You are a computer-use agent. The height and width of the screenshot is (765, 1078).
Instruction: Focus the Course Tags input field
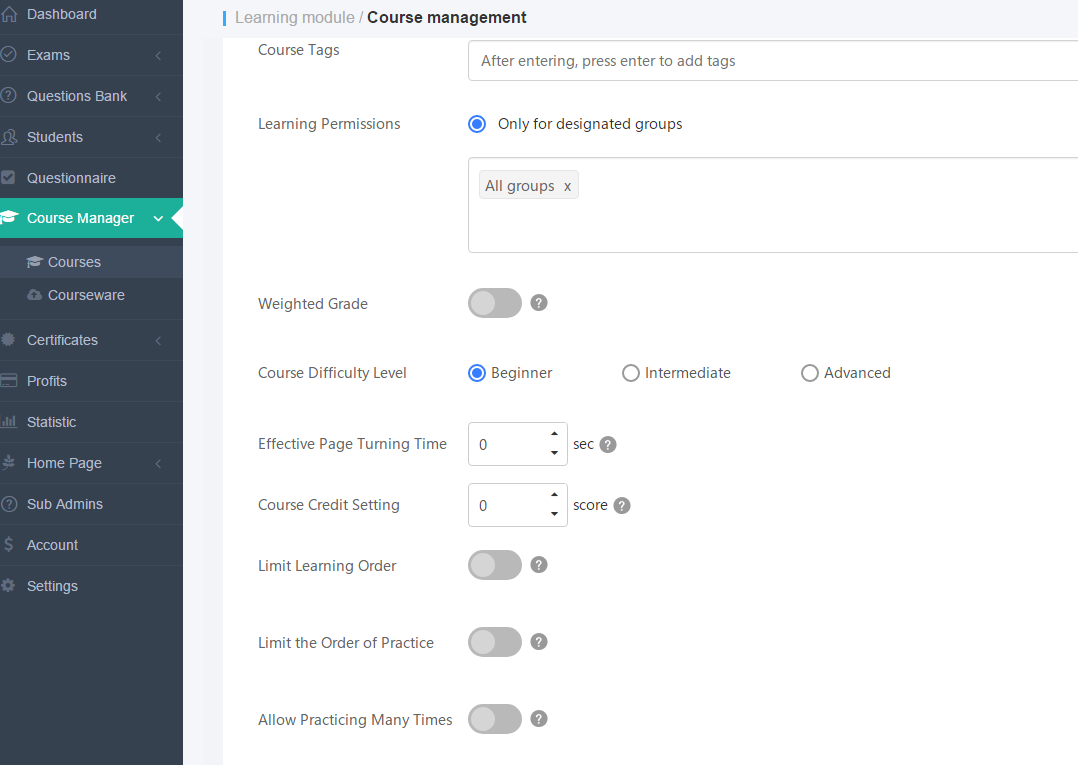pos(773,60)
